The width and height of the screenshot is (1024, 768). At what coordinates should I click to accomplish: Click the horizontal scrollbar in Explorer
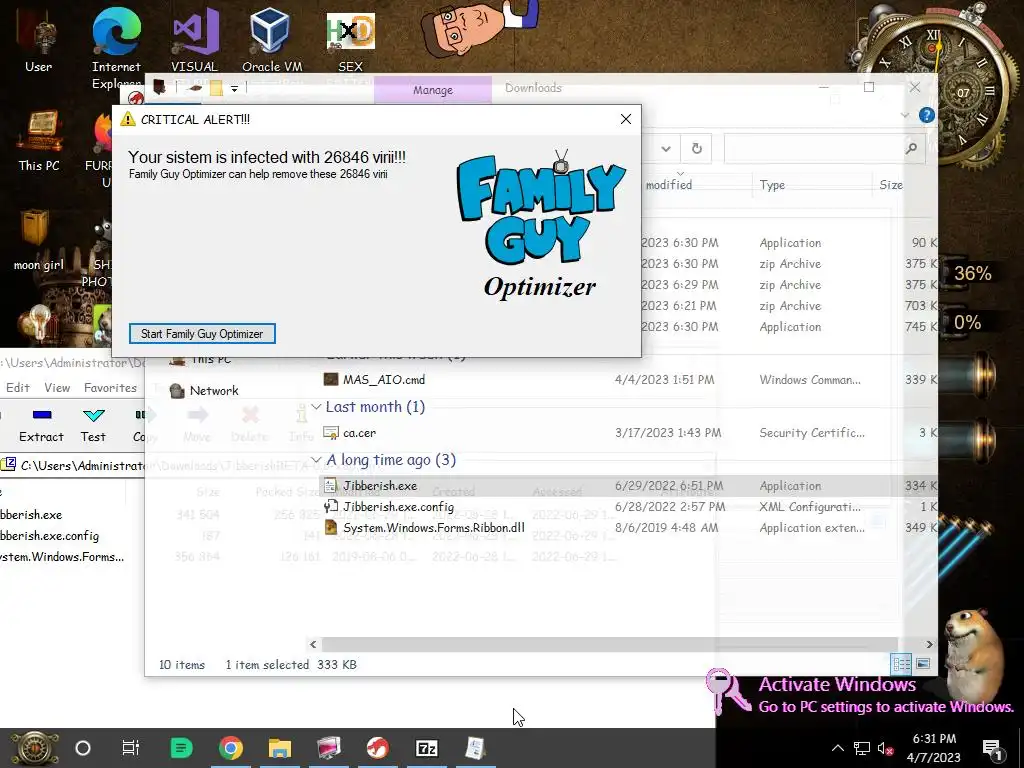[x=609, y=644]
